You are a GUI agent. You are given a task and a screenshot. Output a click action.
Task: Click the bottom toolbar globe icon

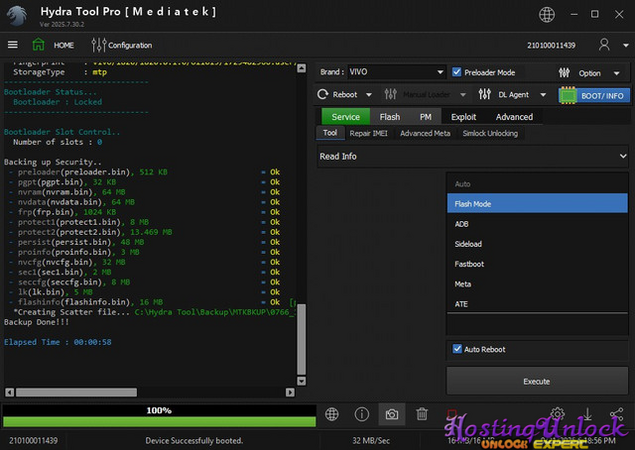(x=333, y=414)
